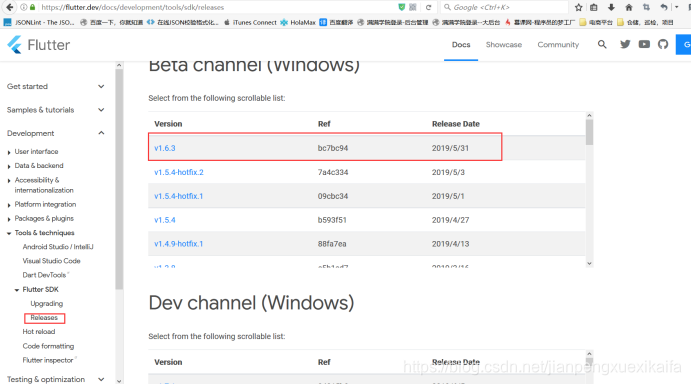This screenshot has width=691, height=385.
Task: Download v1.5.4-hotfix.2 release
Action: (x=179, y=172)
